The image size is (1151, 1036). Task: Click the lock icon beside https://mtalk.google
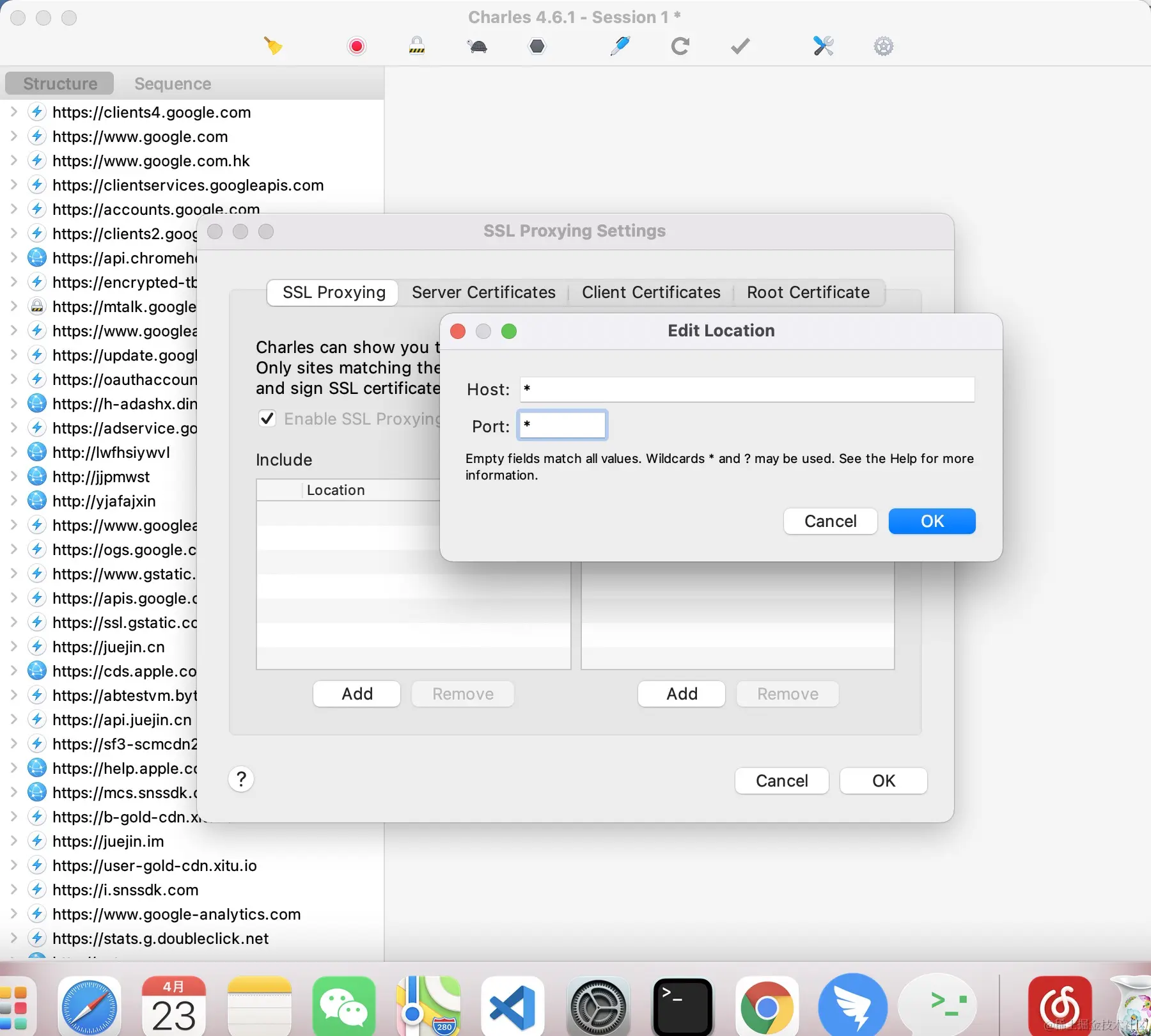coord(37,306)
